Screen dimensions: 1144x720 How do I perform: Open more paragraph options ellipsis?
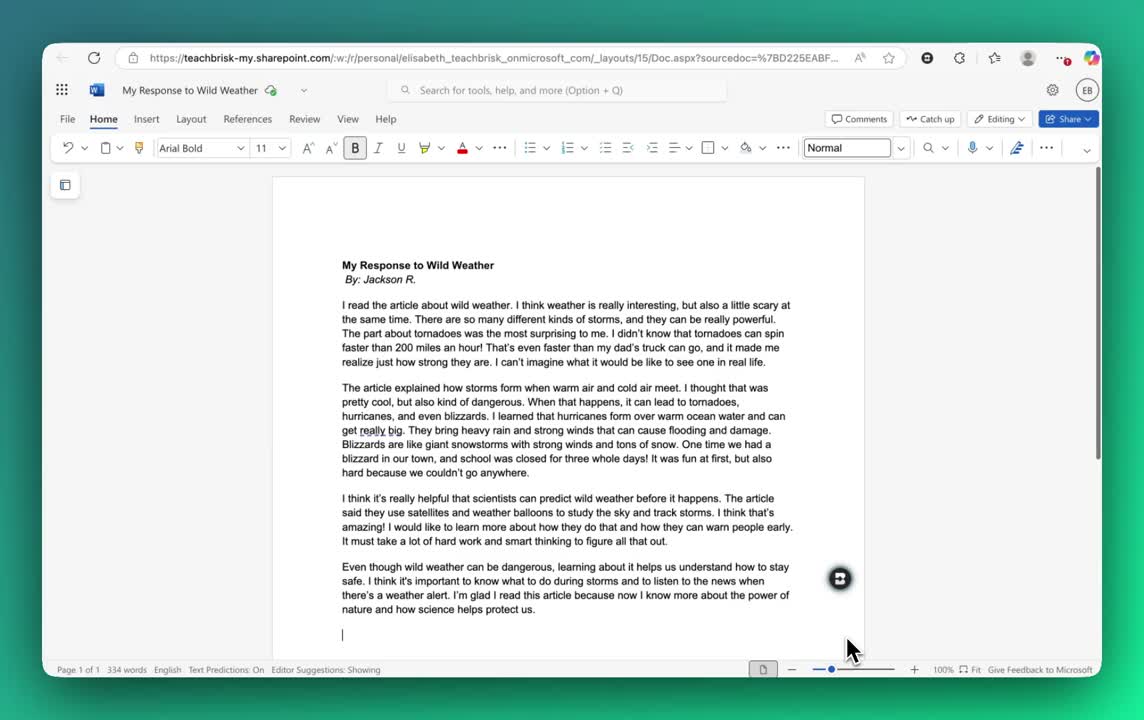click(x=783, y=148)
